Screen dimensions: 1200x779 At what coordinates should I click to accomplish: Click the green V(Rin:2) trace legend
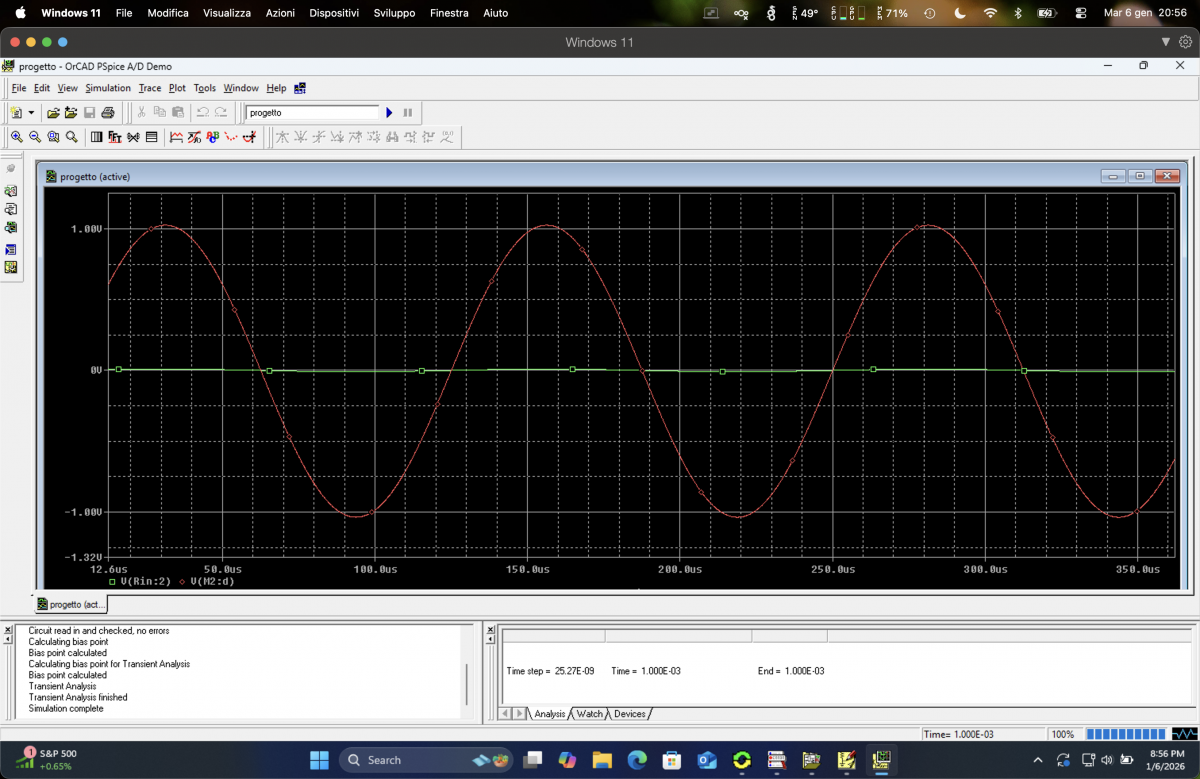point(145,581)
